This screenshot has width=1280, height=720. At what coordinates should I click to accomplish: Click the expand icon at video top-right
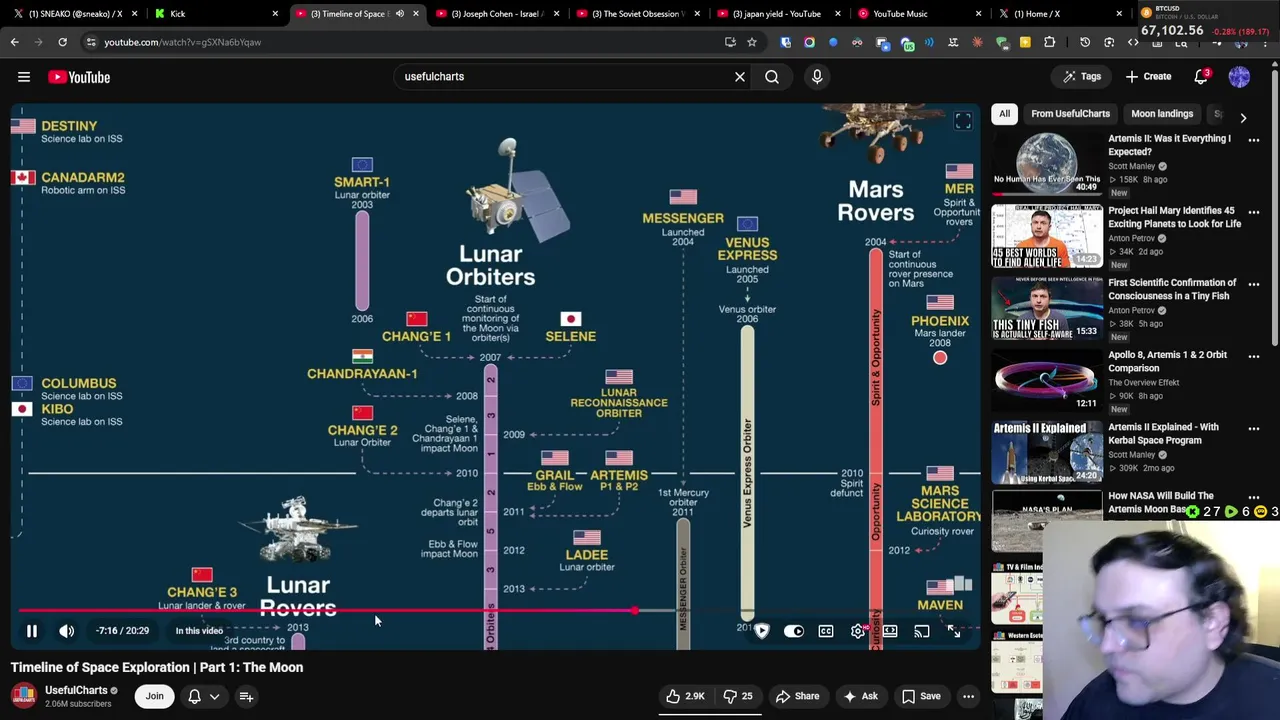tap(963, 121)
